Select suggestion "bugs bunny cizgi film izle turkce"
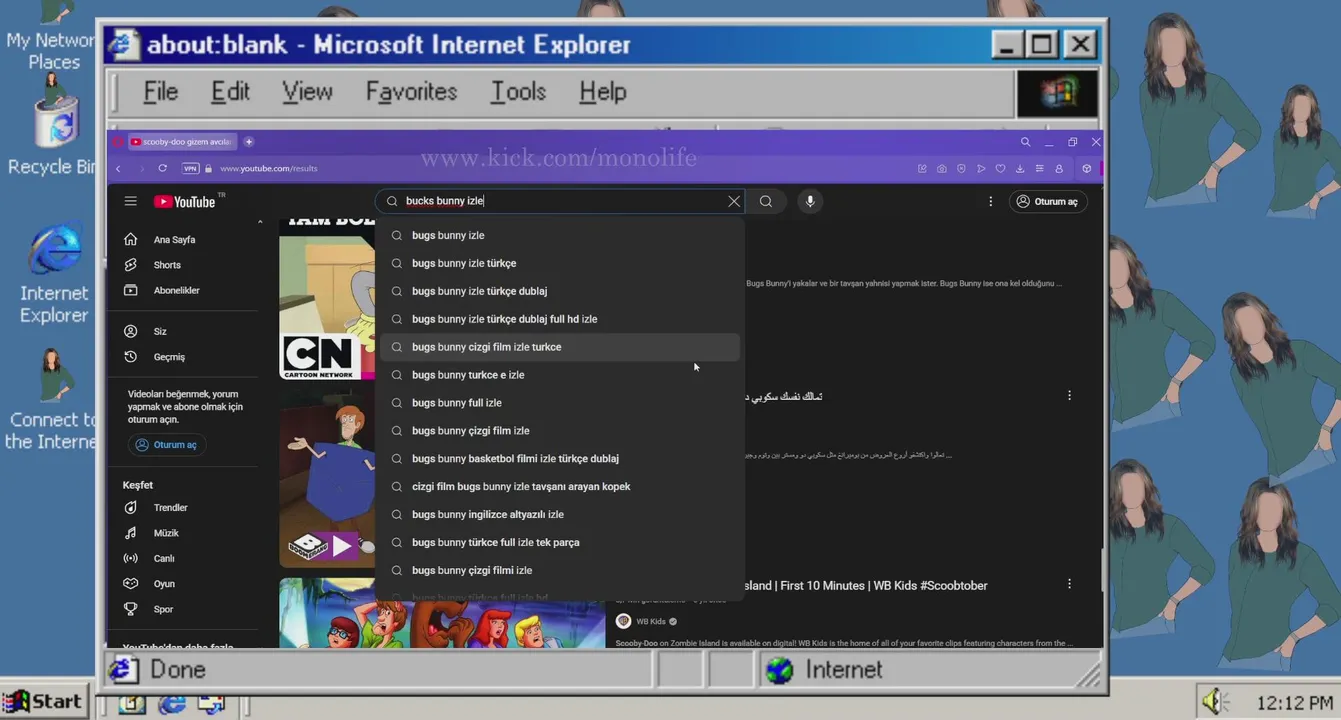Viewport: 1341px width, 720px height. 560,347
